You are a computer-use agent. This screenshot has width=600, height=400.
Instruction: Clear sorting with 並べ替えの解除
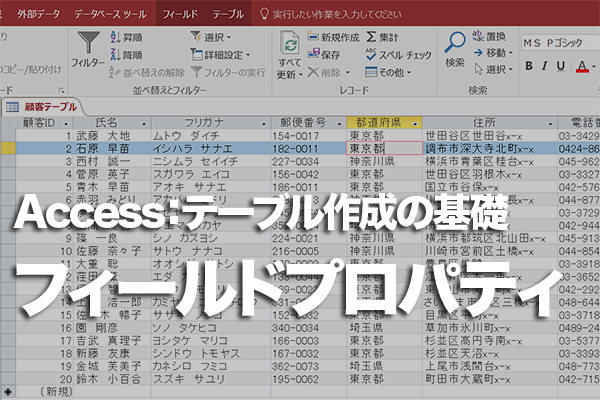point(147,72)
